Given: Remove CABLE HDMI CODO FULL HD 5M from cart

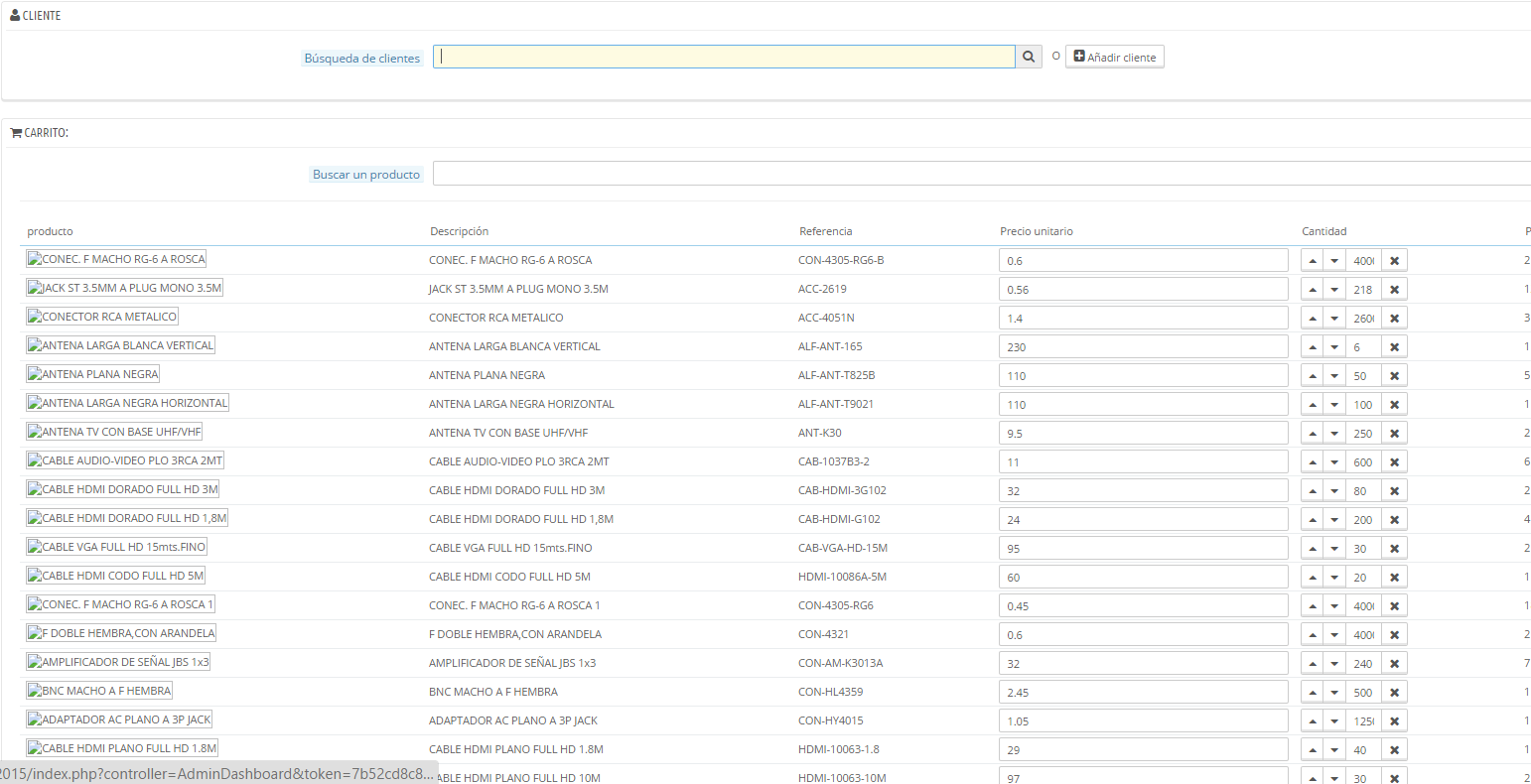Looking at the screenshot, I should tap(1394, 578).
